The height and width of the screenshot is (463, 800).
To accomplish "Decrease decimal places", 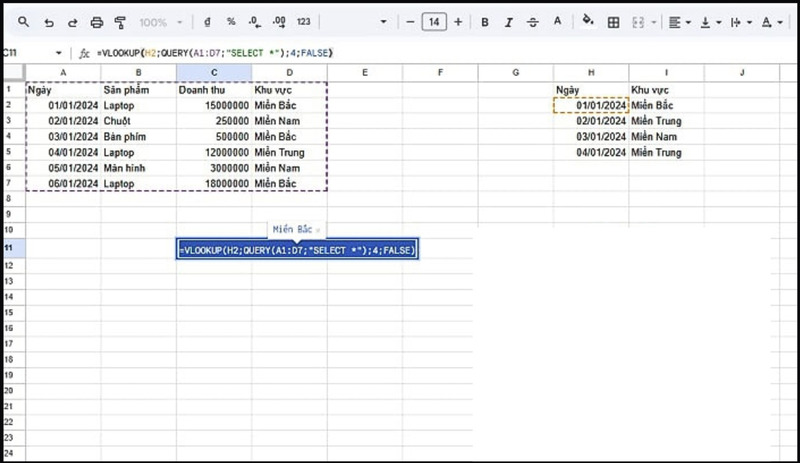I will [255, 22].
